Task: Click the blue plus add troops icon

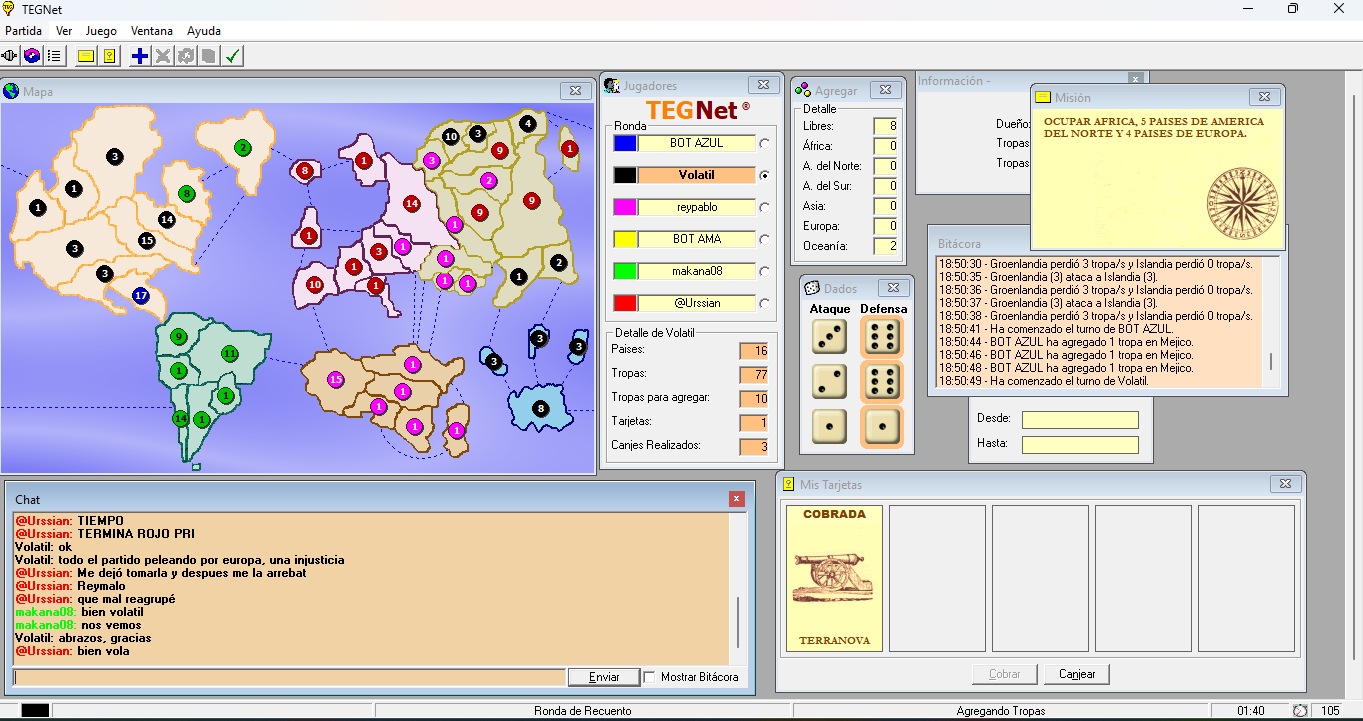Action: [141, 56]
